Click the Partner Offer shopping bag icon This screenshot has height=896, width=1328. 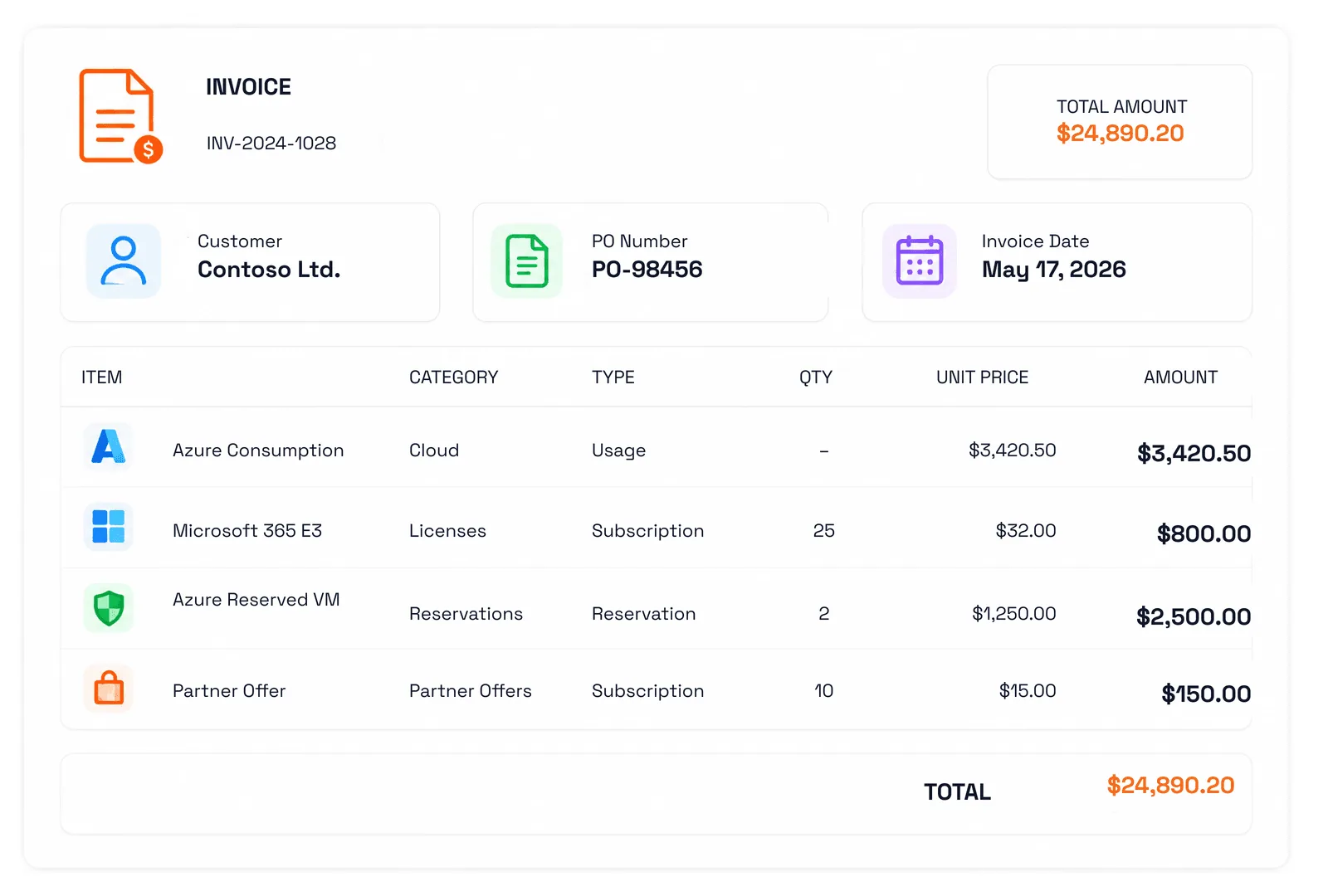109,688
